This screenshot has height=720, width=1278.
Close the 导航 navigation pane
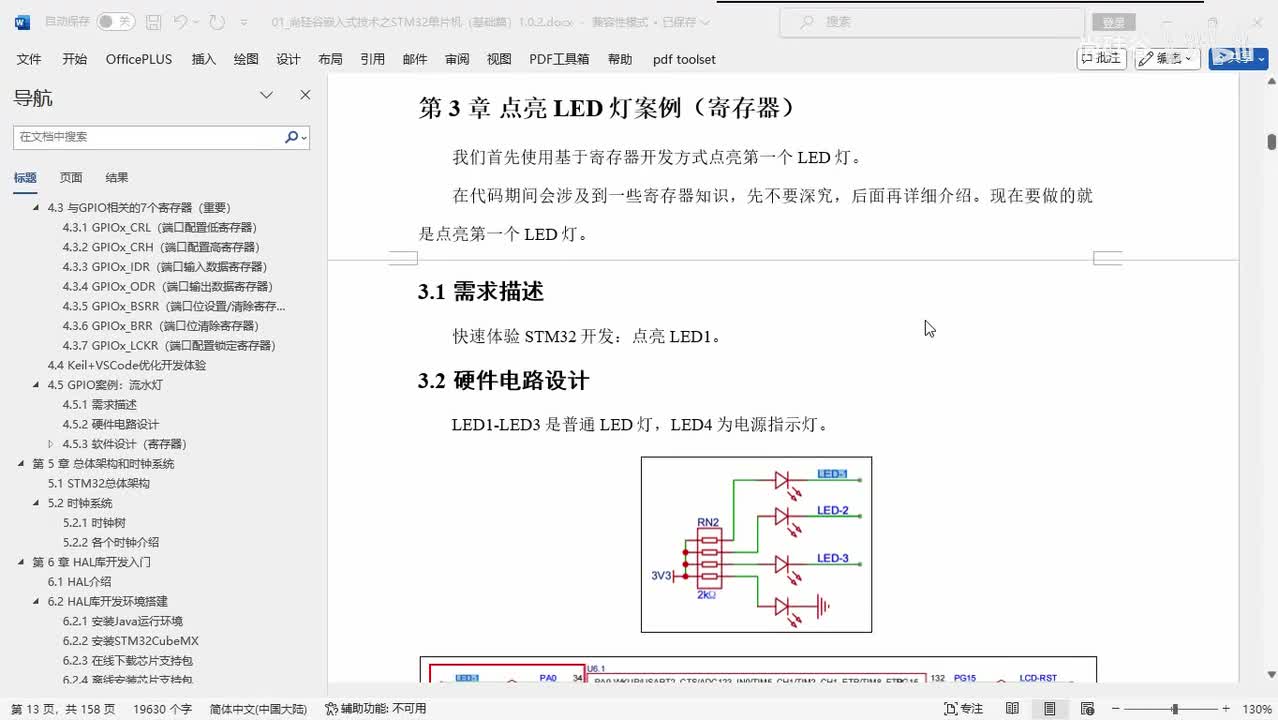point(305,95)
